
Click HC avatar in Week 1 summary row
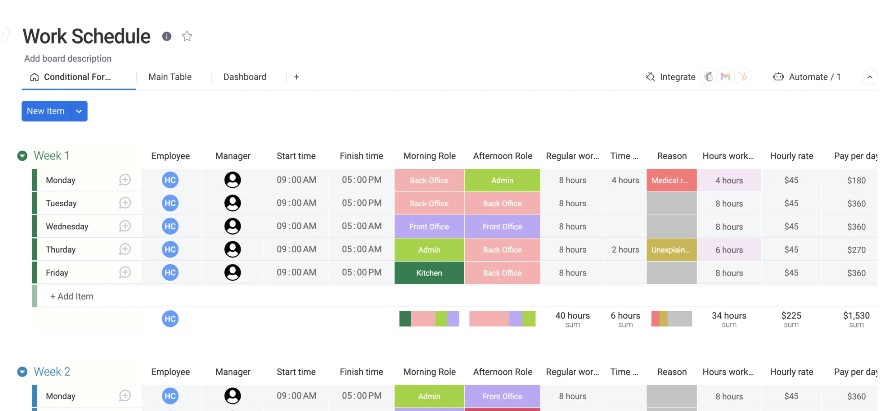point(170,319)
